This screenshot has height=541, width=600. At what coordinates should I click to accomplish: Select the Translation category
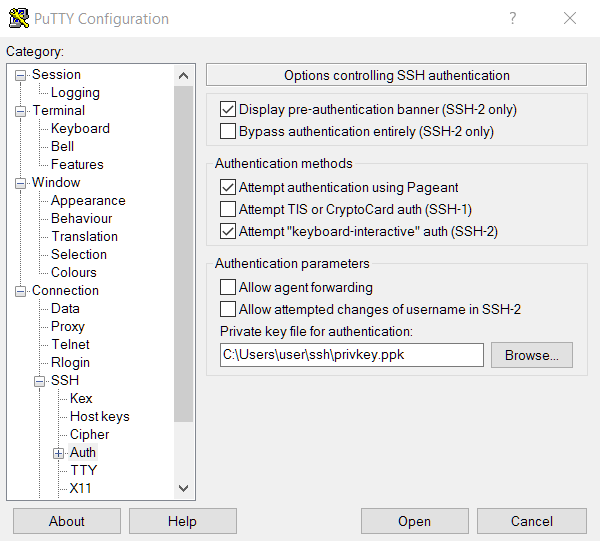[85, 236]
